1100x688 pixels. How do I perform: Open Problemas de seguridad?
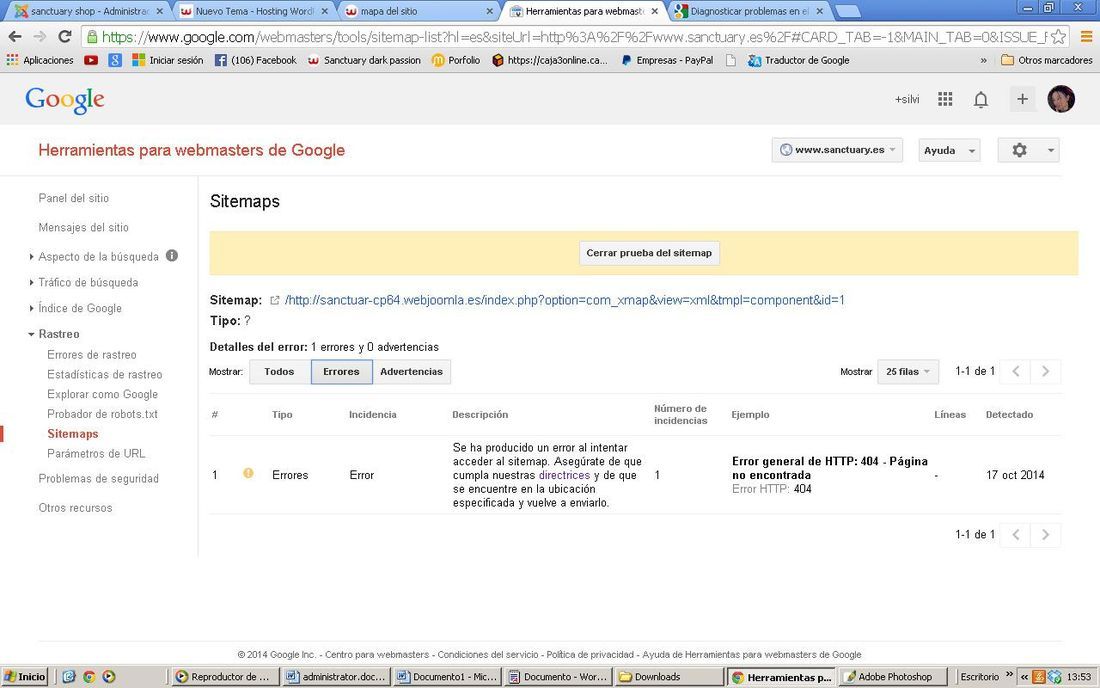coord(98,479)
